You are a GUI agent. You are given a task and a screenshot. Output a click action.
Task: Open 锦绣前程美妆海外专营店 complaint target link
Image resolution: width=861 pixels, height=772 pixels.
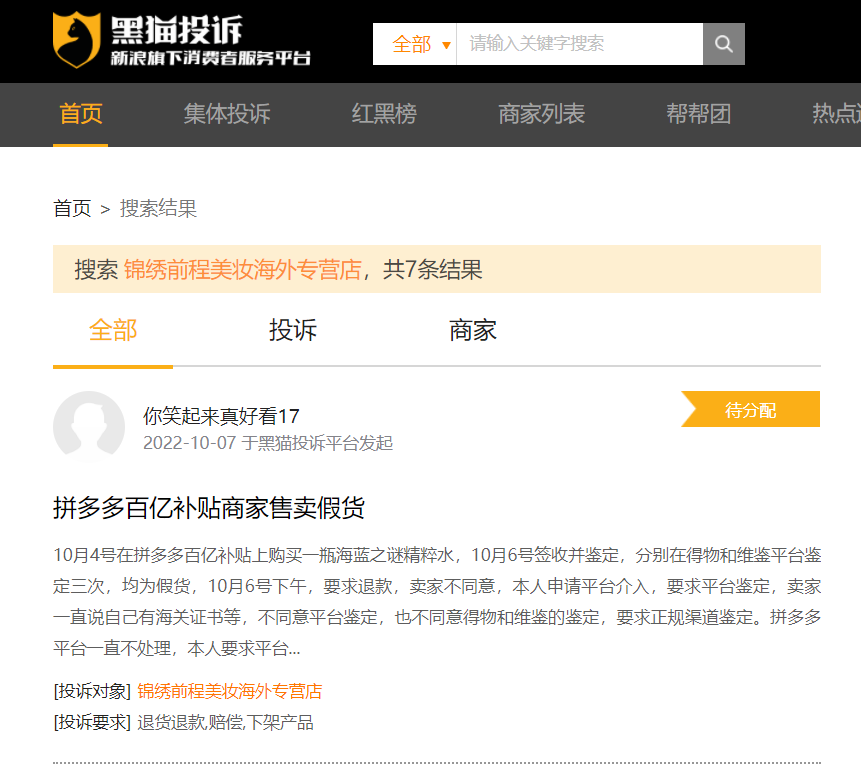pyautogui.click(x=230, y=691)
